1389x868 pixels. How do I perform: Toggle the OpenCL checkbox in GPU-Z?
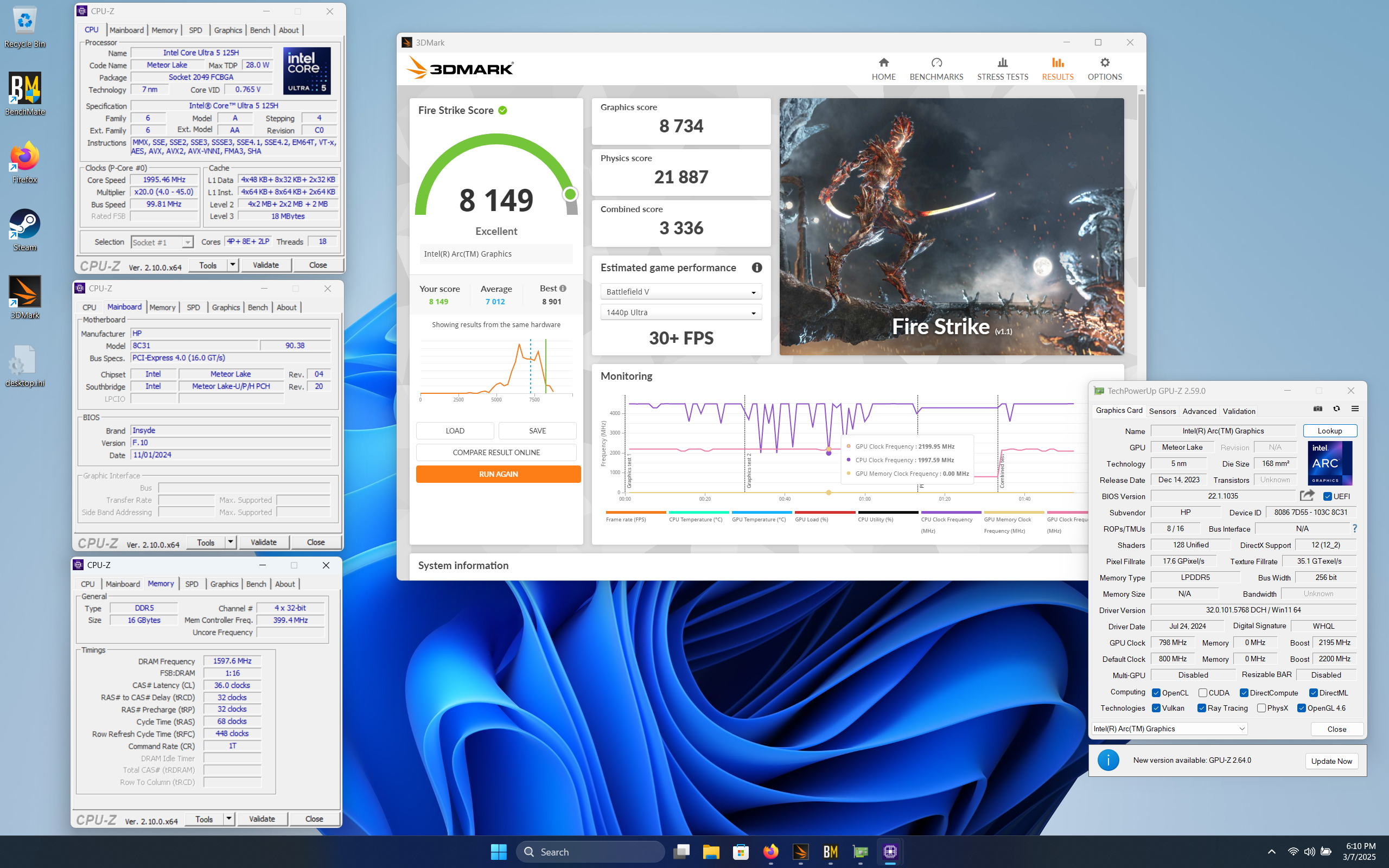click(x=1156, y=693)
